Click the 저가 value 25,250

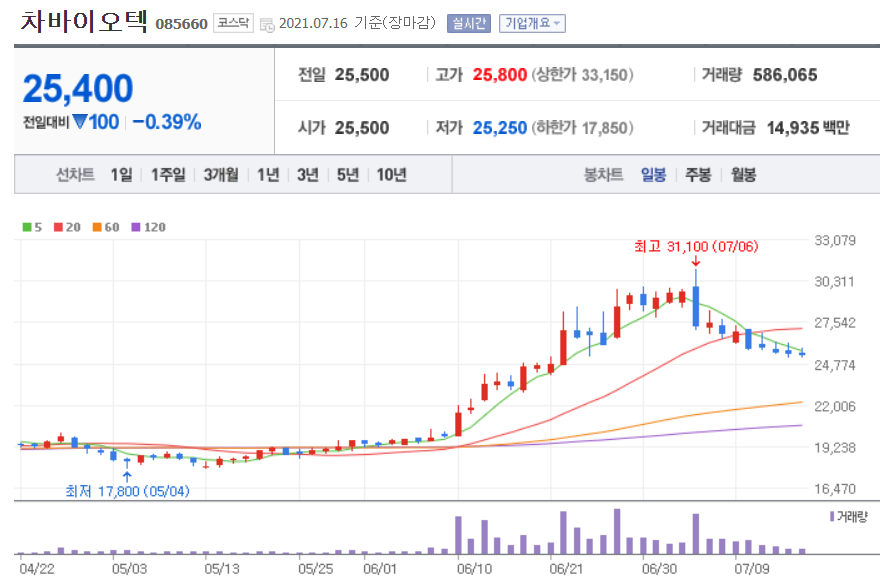coord(499,128)
